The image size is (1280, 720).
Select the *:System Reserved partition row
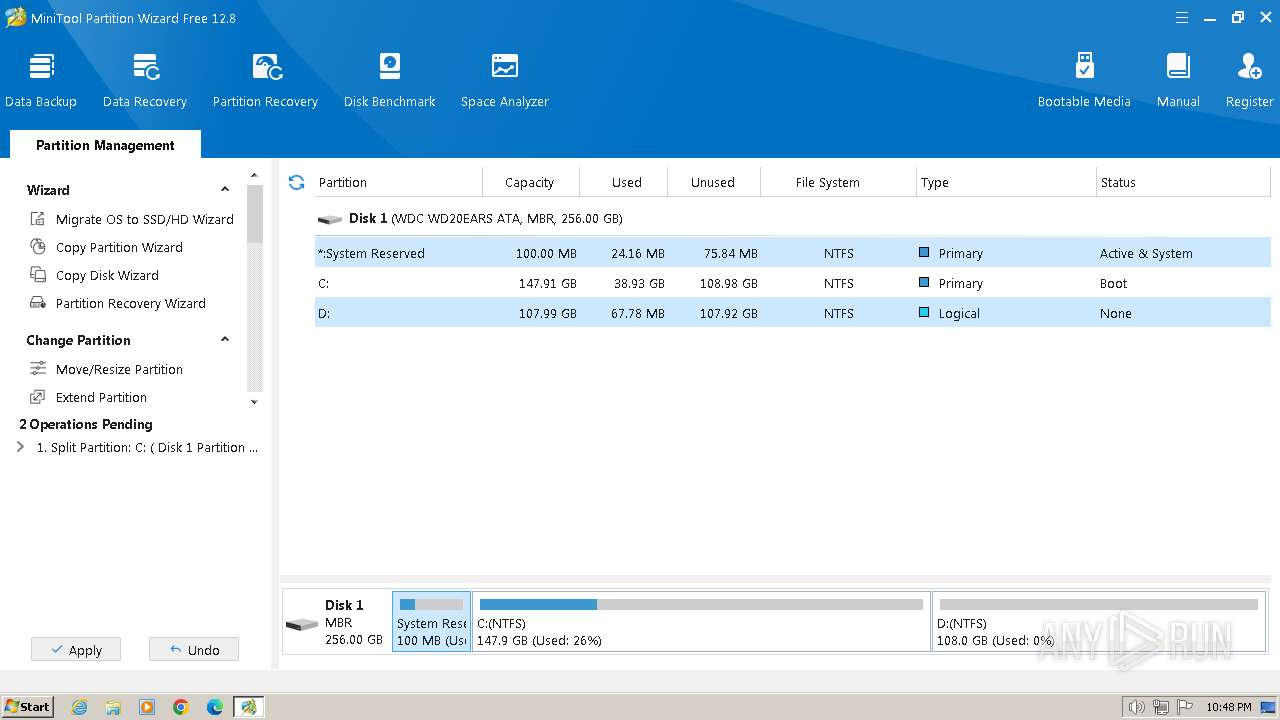792,253
